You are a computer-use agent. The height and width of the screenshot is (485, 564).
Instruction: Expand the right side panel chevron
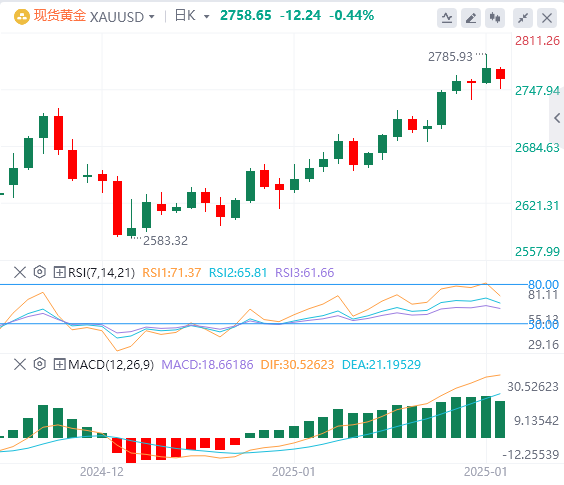tap(557, 118)
